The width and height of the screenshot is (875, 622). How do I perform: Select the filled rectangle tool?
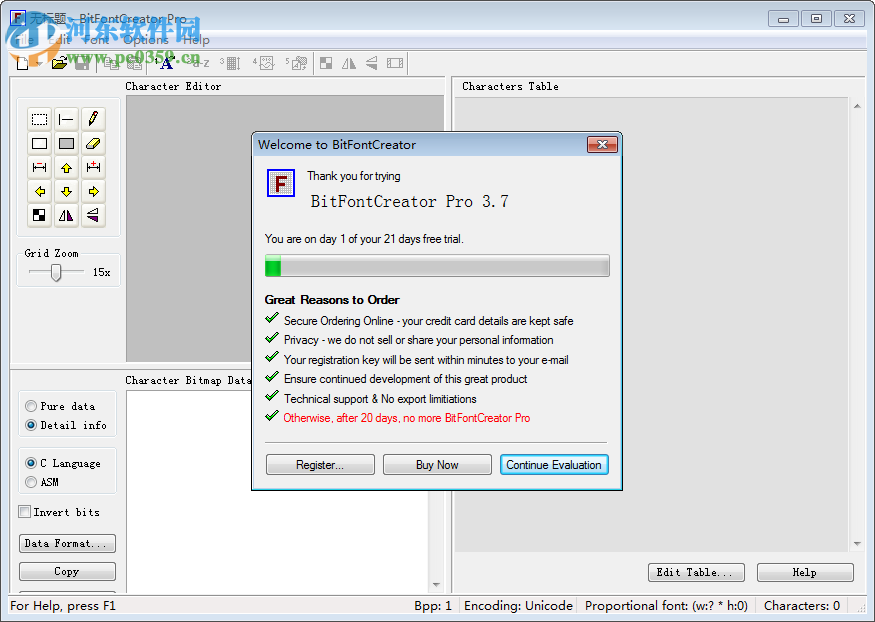point(66,143)
